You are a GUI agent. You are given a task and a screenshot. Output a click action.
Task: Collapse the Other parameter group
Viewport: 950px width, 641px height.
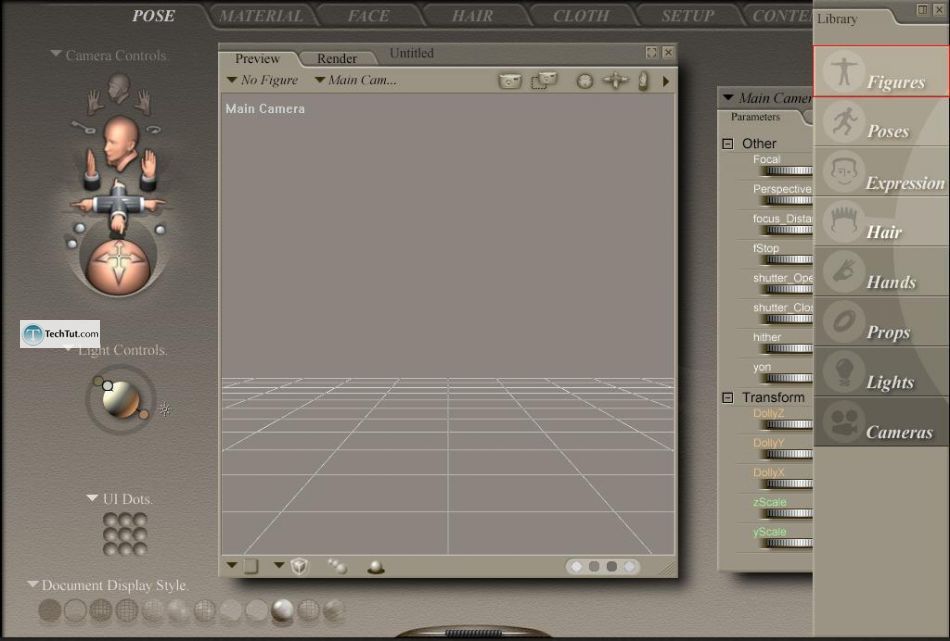[x=728, y=144]
